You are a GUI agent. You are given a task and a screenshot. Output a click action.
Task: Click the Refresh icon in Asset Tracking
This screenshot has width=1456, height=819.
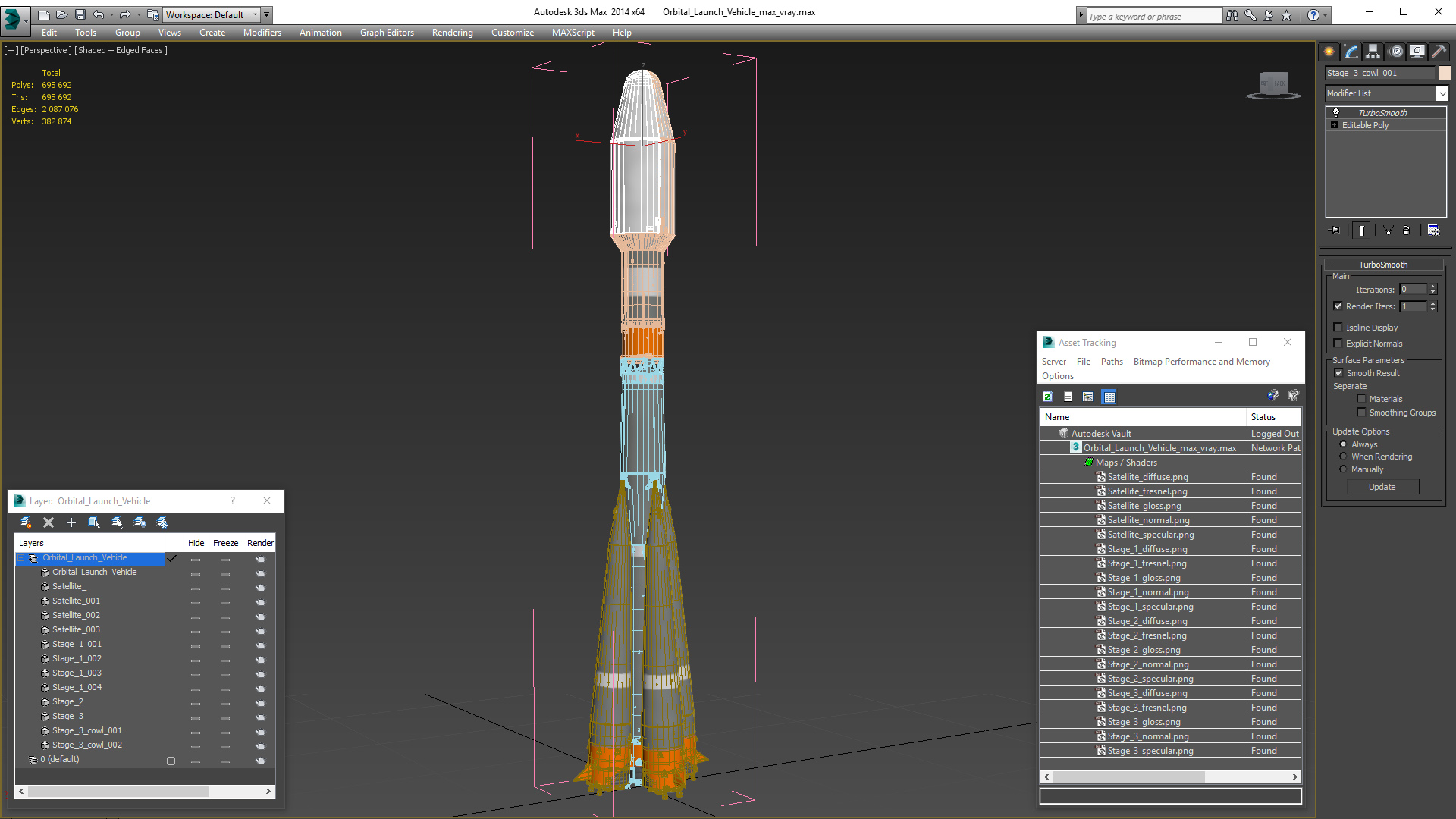coord(1047,397)
